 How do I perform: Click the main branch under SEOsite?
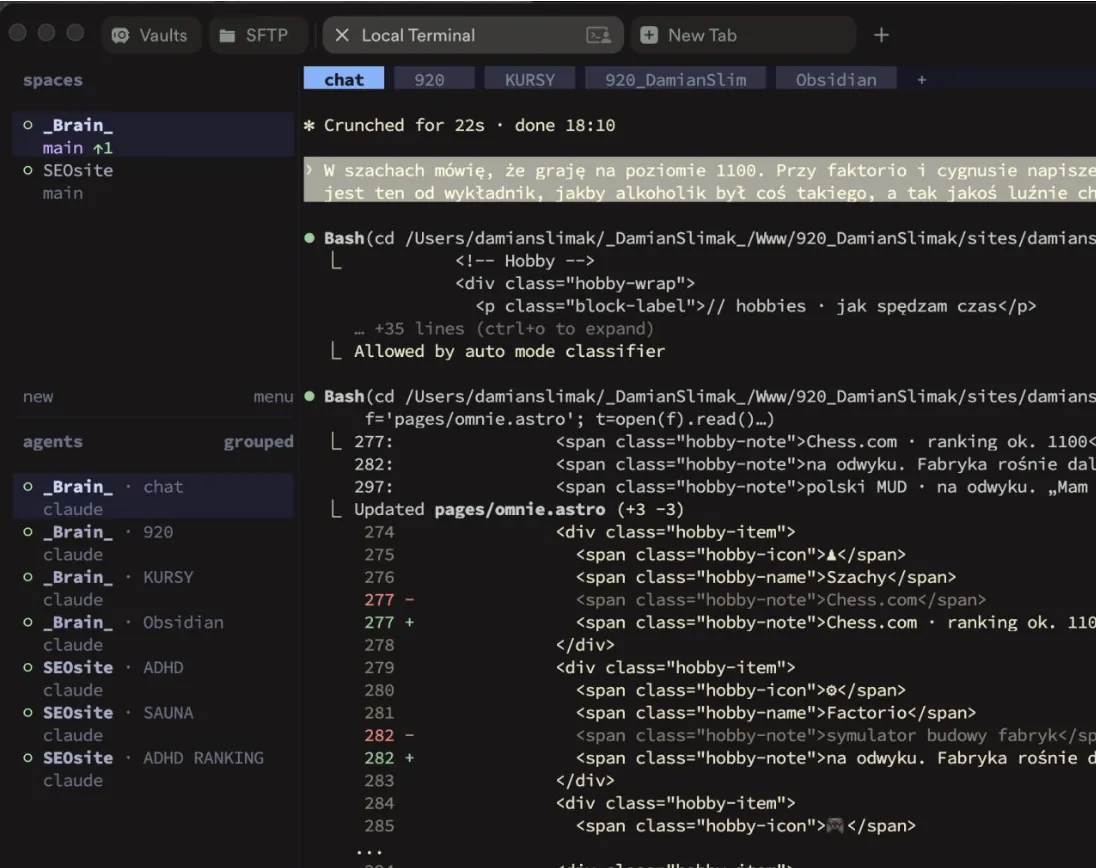63,193
